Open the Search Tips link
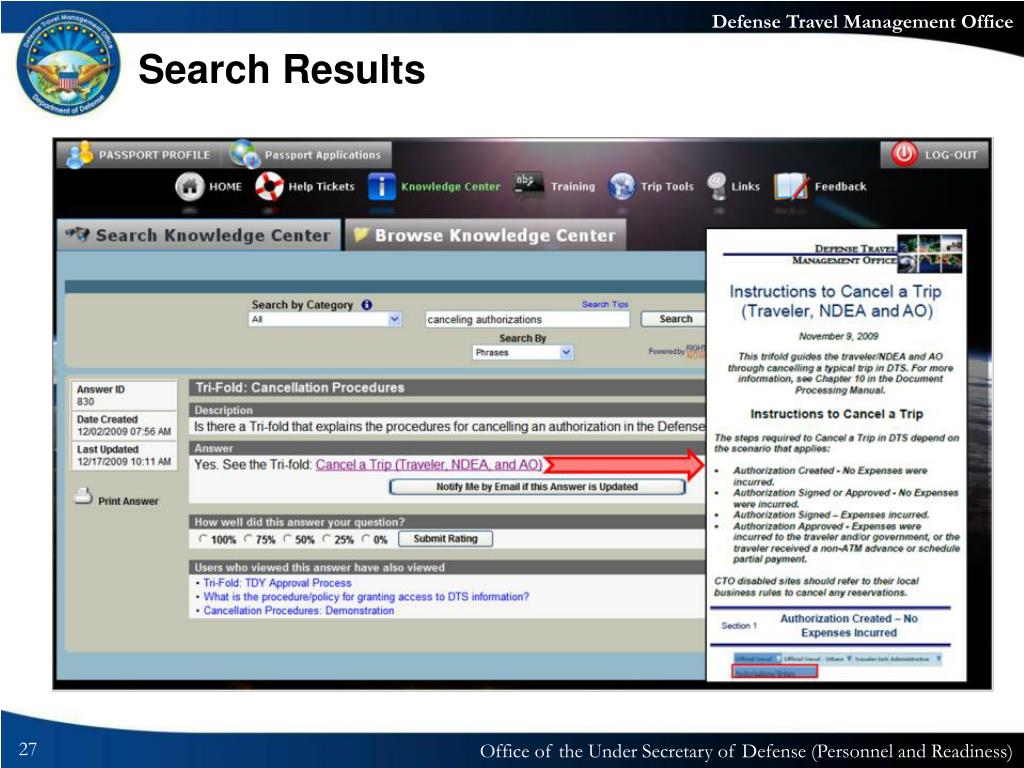Image resolution: width=1024 pixels, height=768 pixels. point(605,304)
